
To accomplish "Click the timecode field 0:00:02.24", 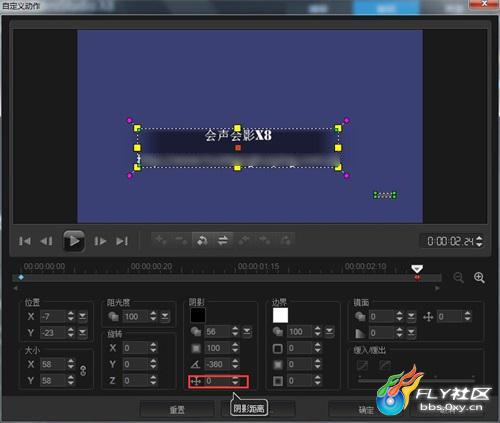I will [x=450, y=241].
